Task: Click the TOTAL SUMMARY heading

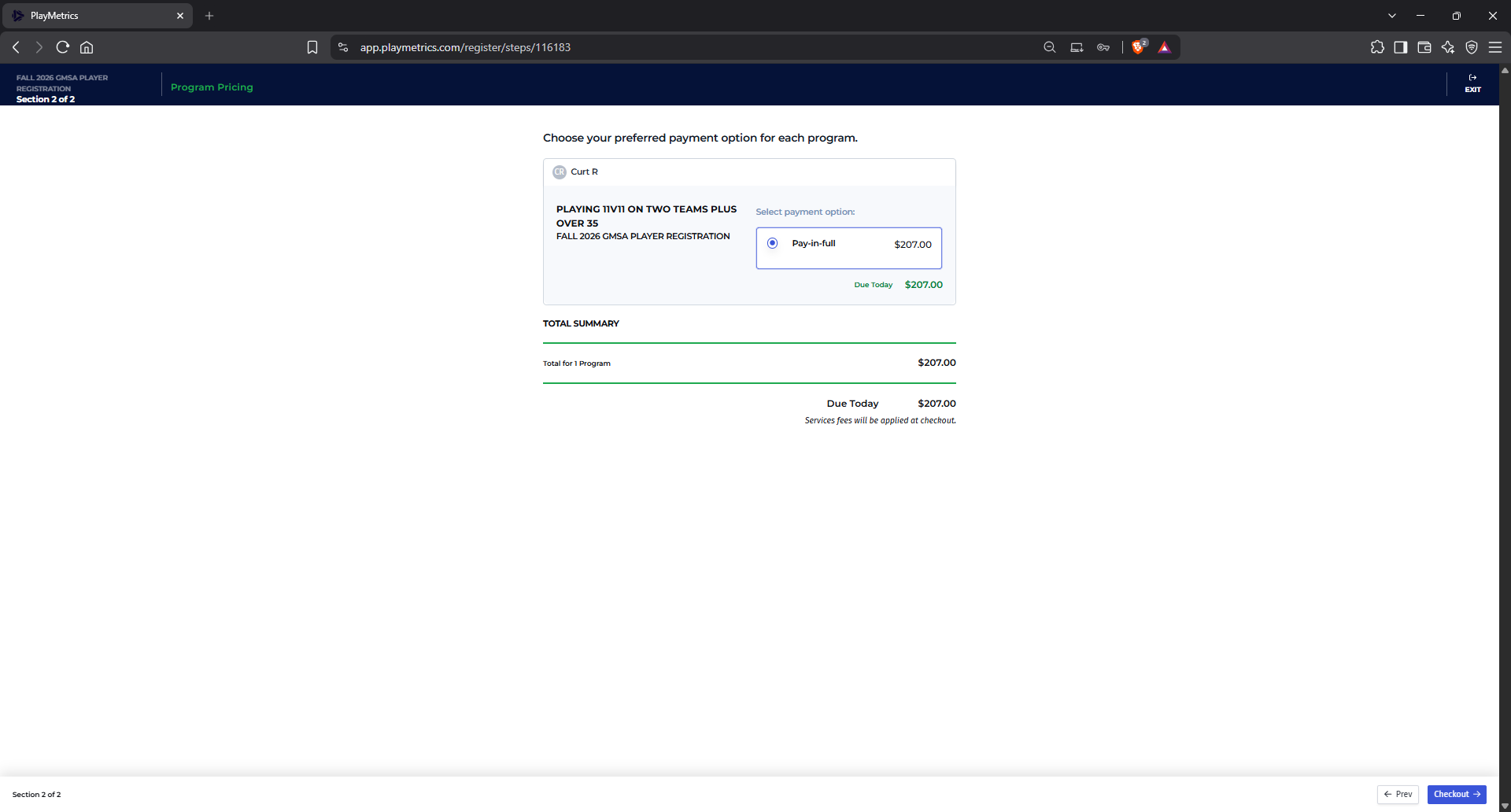Action: tap(581, 323)
